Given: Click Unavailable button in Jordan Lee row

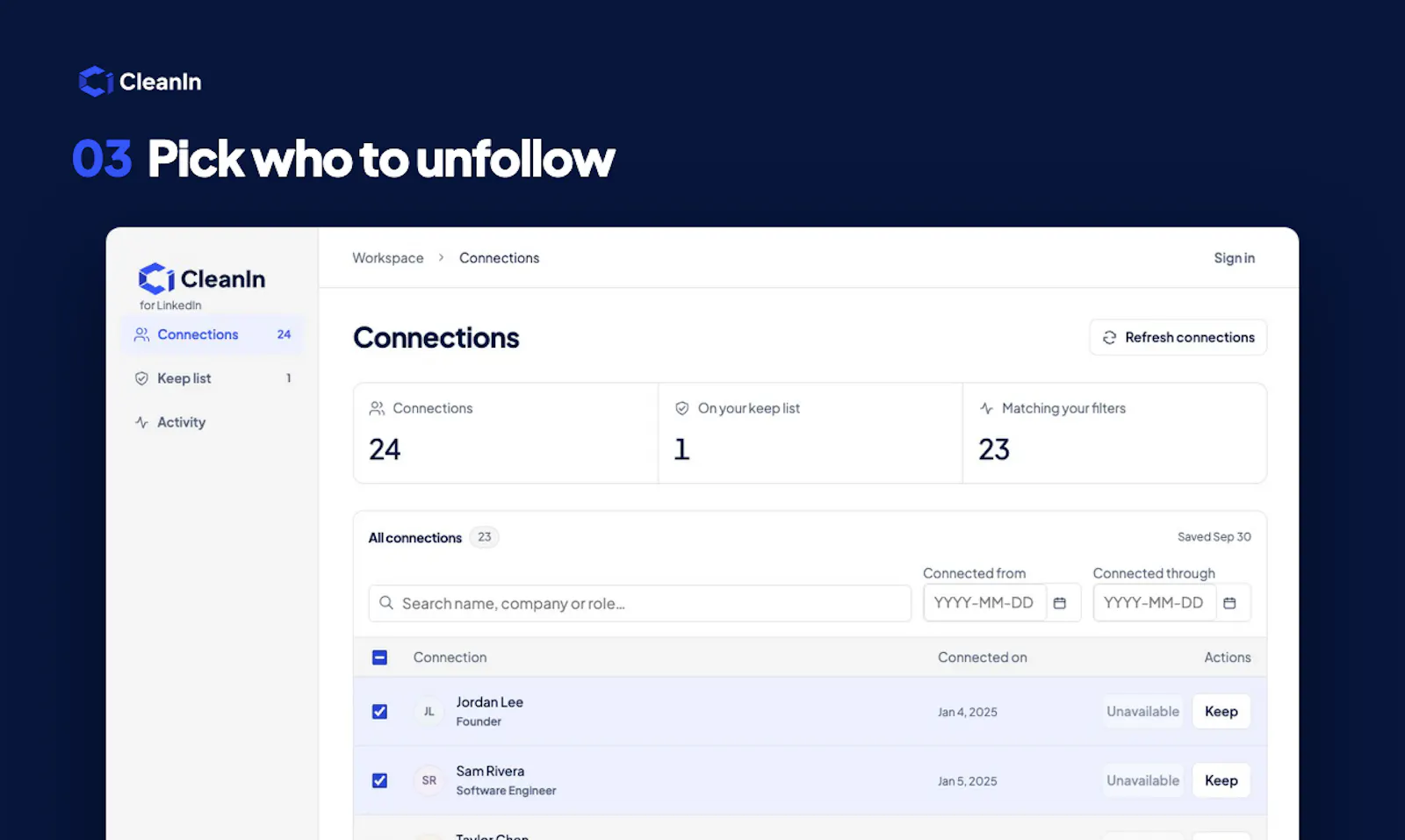Looking at the screenshot, I should click(1142, 712).
